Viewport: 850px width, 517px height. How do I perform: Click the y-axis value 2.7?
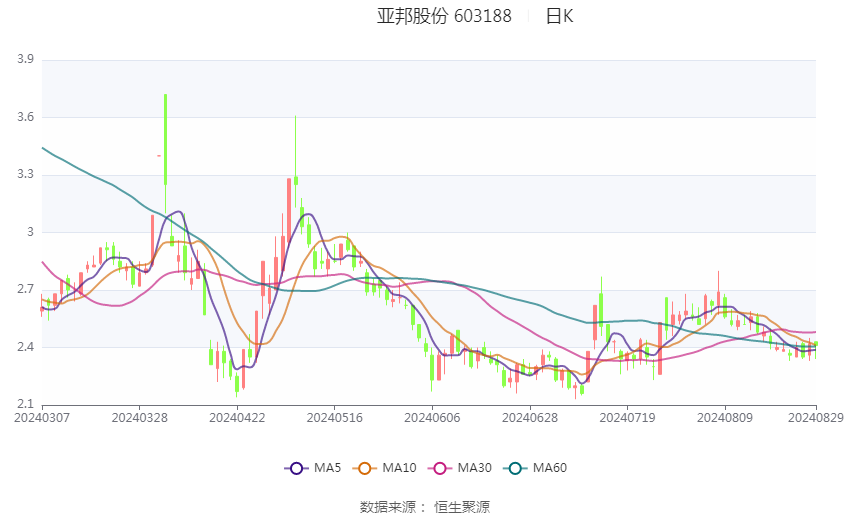[25, 289]
